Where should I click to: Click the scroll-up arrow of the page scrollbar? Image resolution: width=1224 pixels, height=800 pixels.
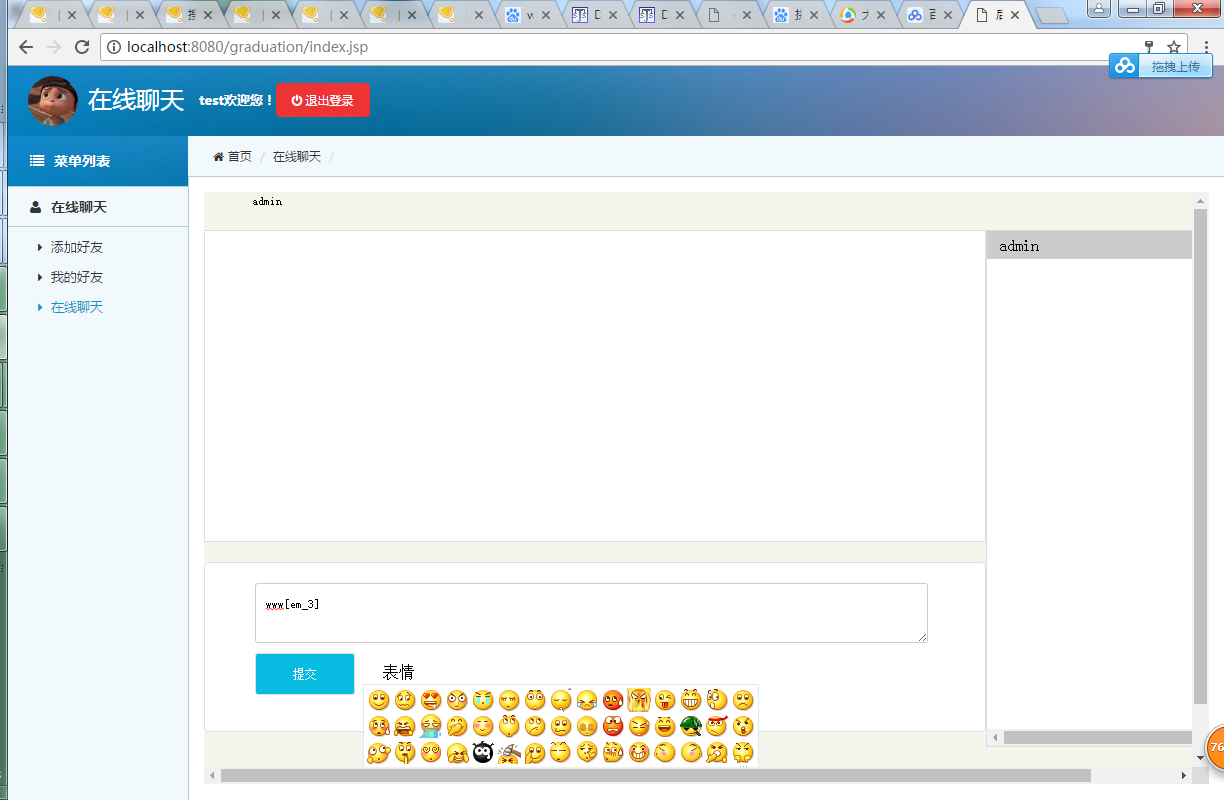(x=1201, y=200)
